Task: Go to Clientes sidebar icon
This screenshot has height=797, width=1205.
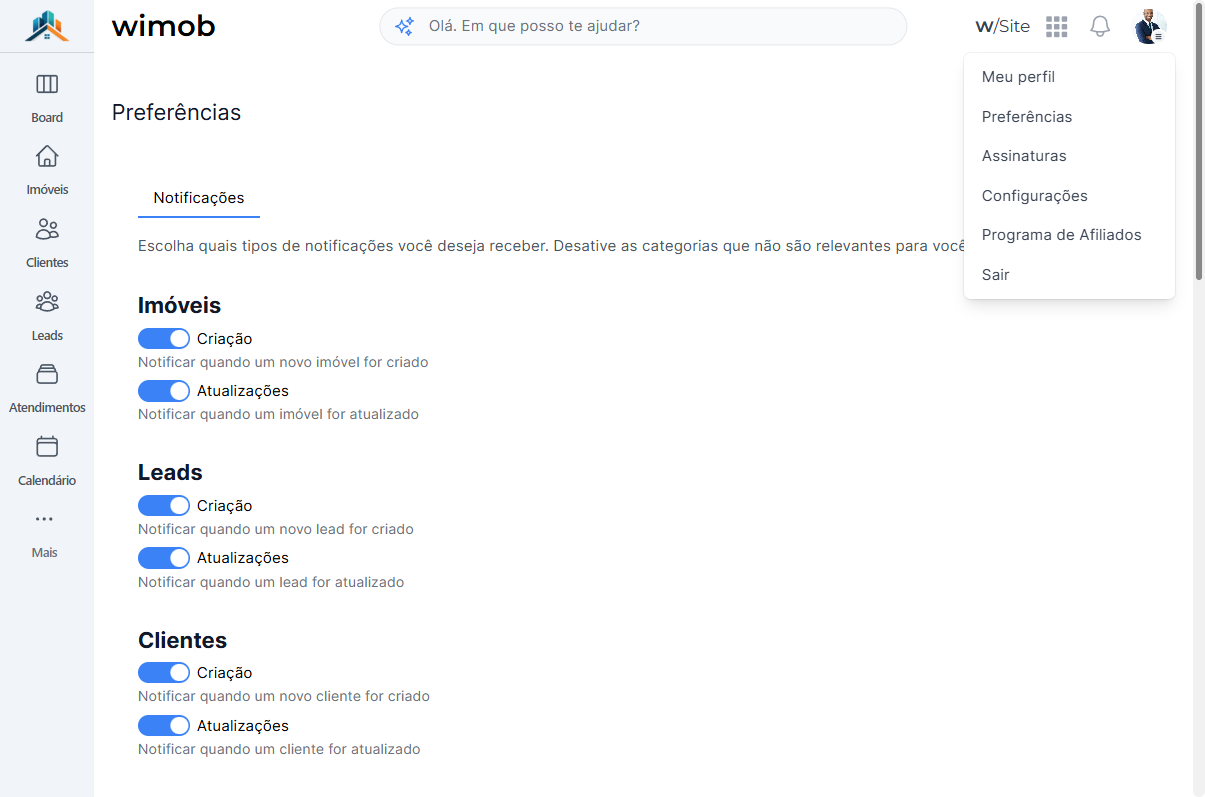Action: click(47, 229)
